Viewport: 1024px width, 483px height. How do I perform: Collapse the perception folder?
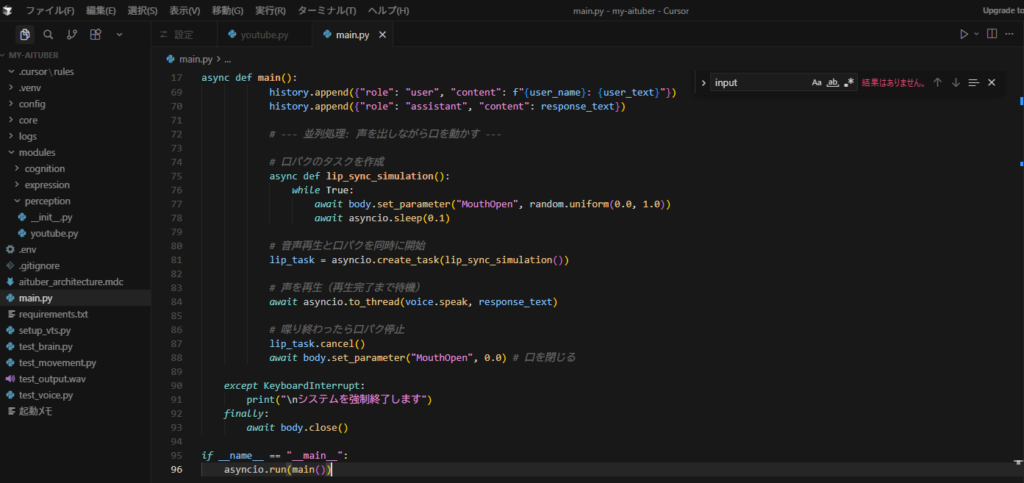[x=47, y=201]
